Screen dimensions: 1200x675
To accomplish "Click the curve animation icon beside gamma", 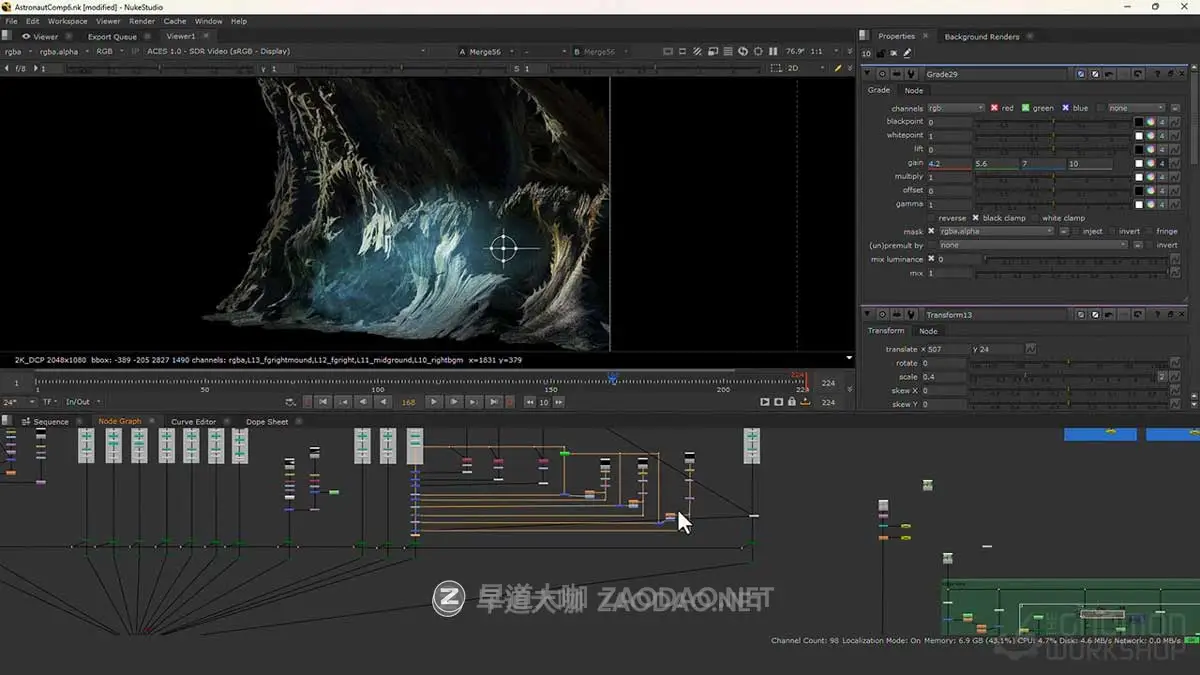I will click(1175, 204).
